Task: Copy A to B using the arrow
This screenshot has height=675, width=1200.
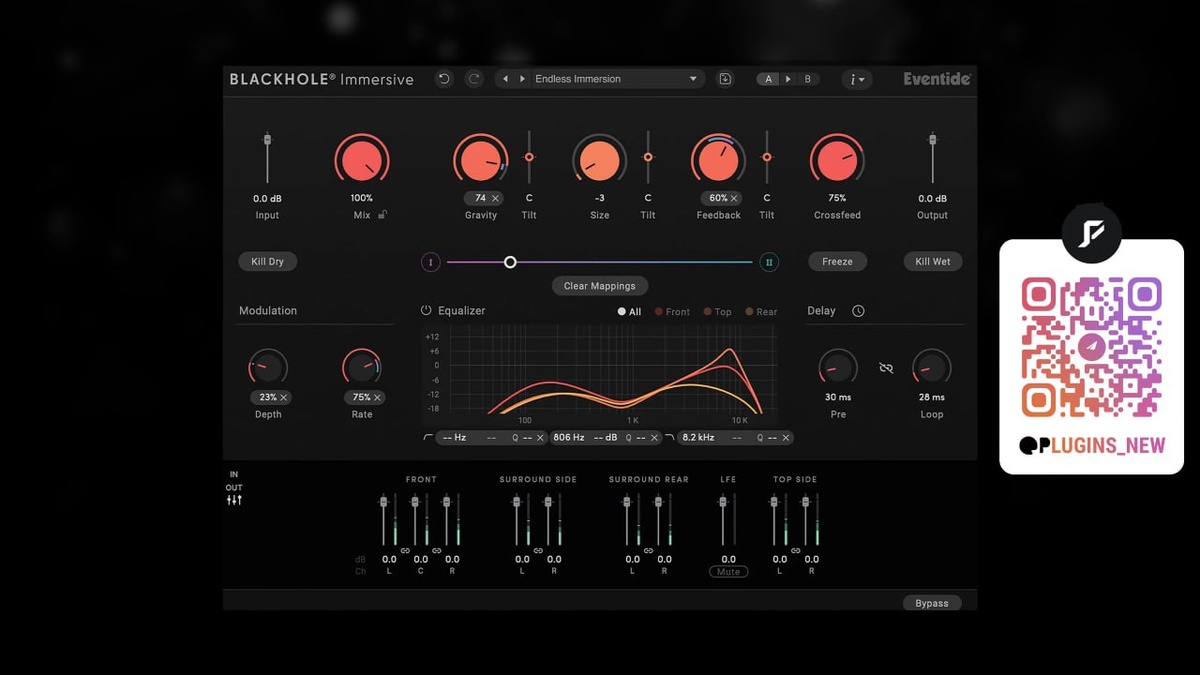Action: point(788,79)
